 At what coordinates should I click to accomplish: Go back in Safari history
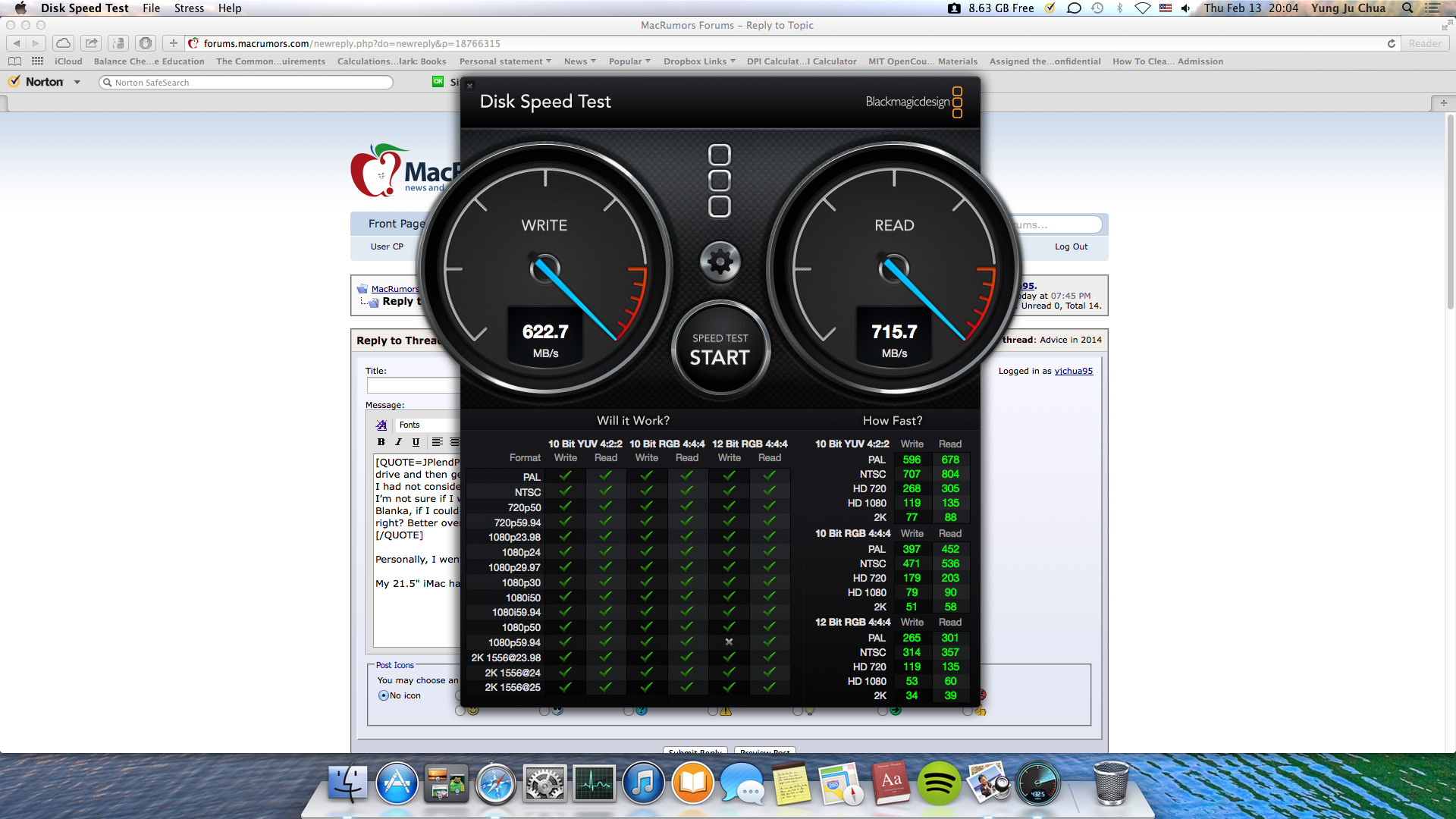[17, 43]
